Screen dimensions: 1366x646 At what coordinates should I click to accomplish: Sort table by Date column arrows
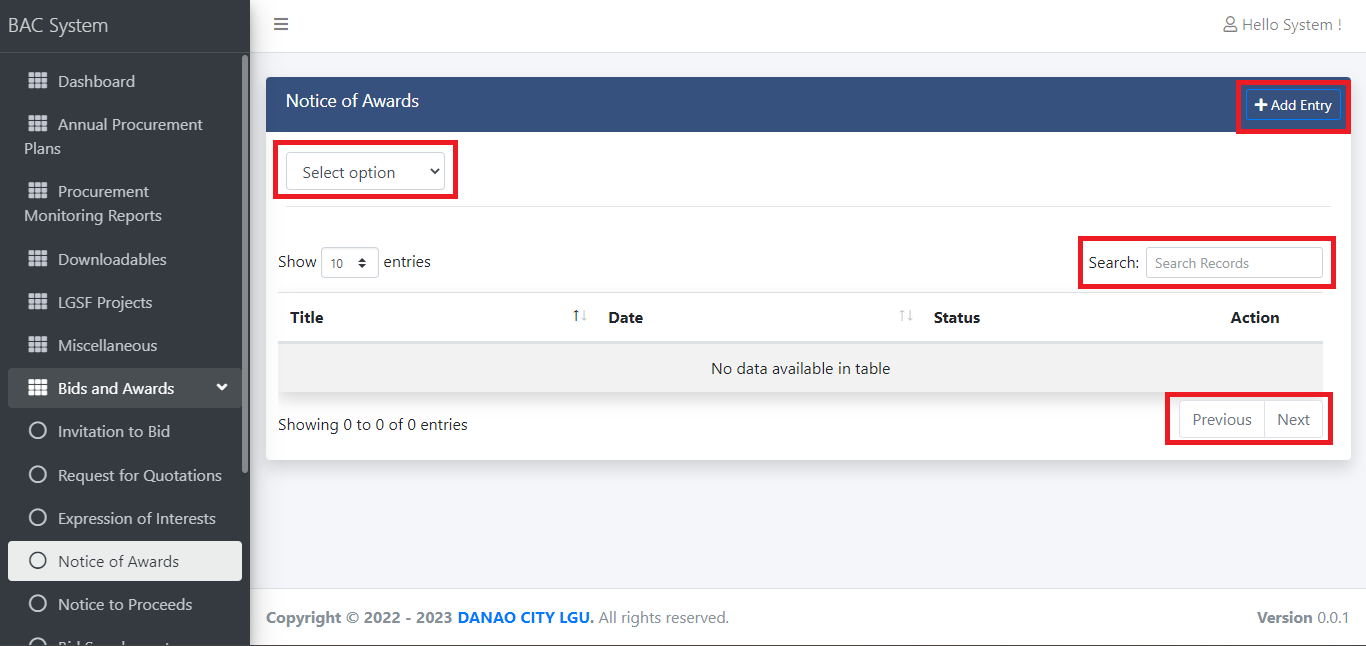tap(906, 316)
